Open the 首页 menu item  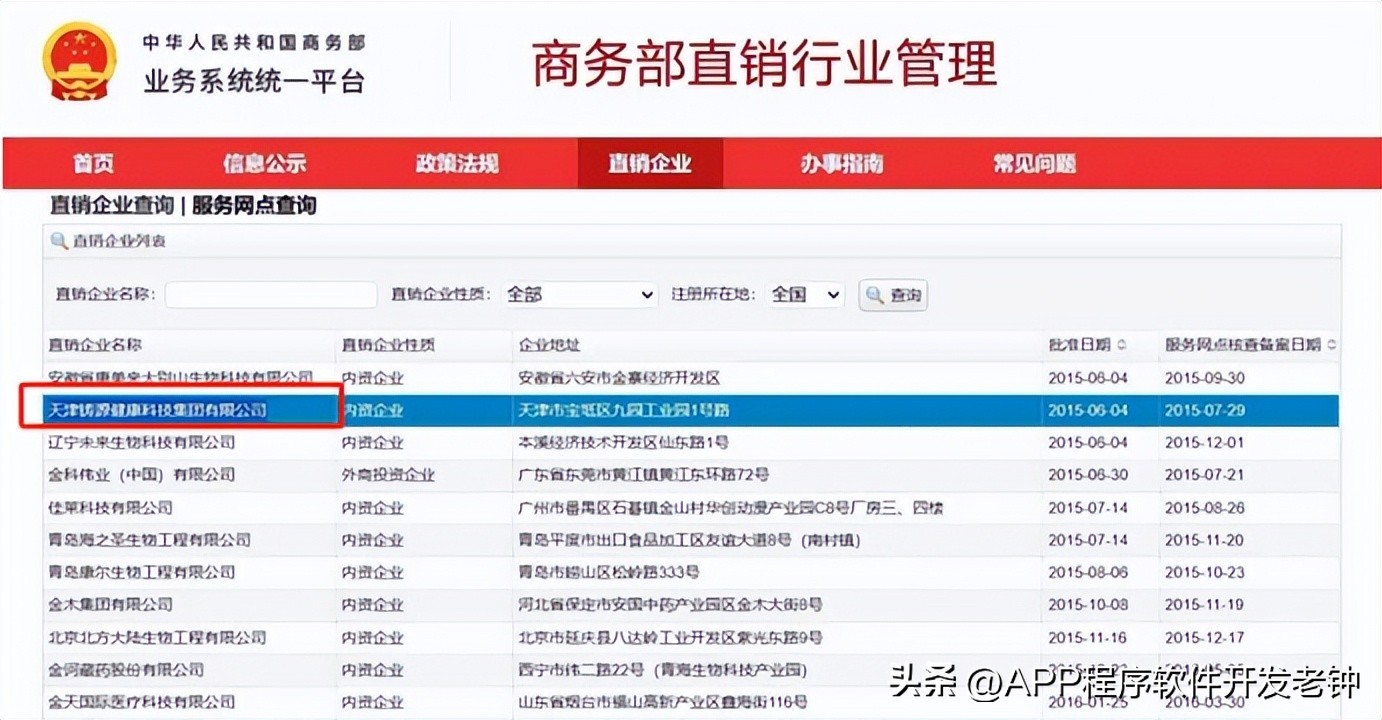(x=93, y=164)
